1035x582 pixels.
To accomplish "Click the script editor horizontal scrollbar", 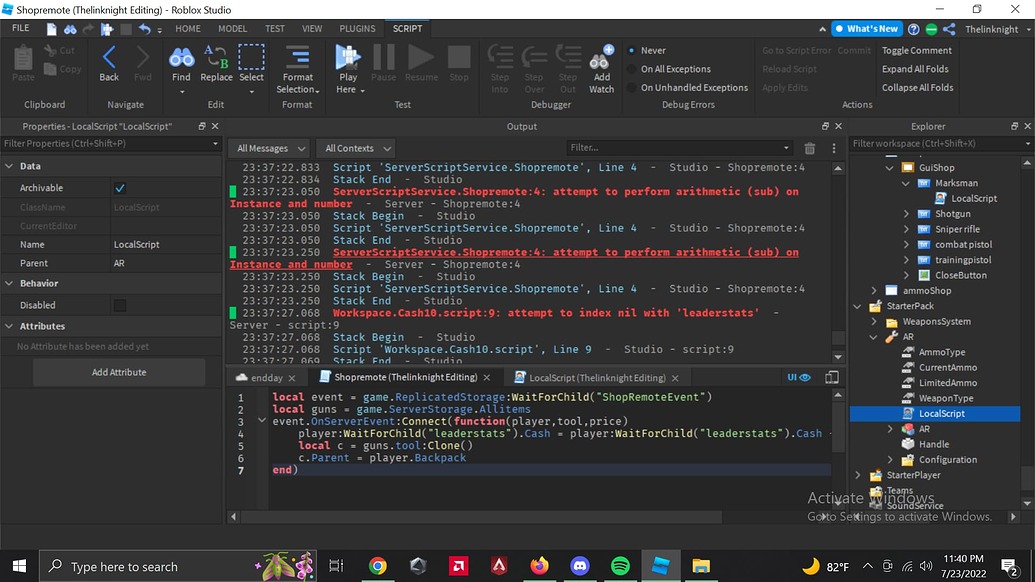I will (x=480, y=517).
